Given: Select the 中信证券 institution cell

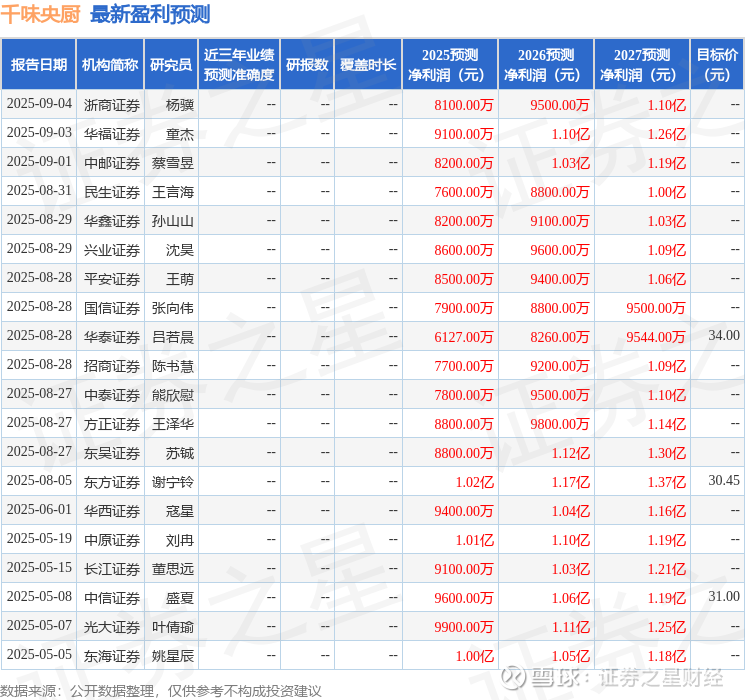Looking at the screenshot, I should pos(112,597).
